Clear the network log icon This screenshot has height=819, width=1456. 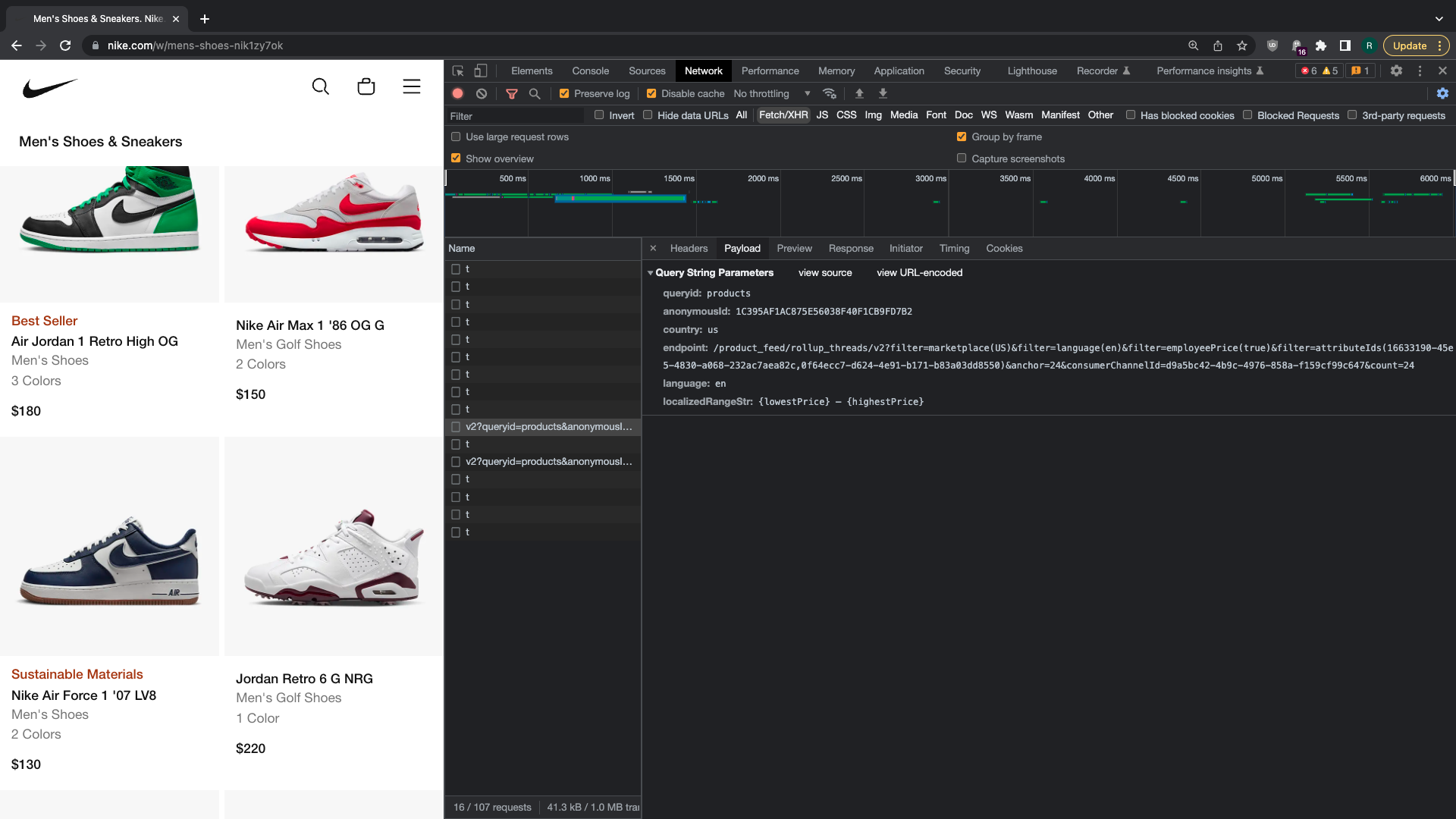(482, 93)
